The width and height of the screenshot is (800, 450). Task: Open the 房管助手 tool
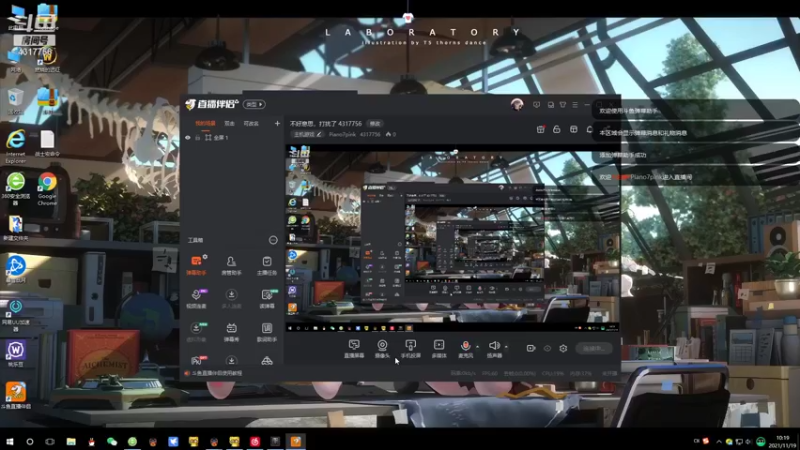tap(231, 265)
